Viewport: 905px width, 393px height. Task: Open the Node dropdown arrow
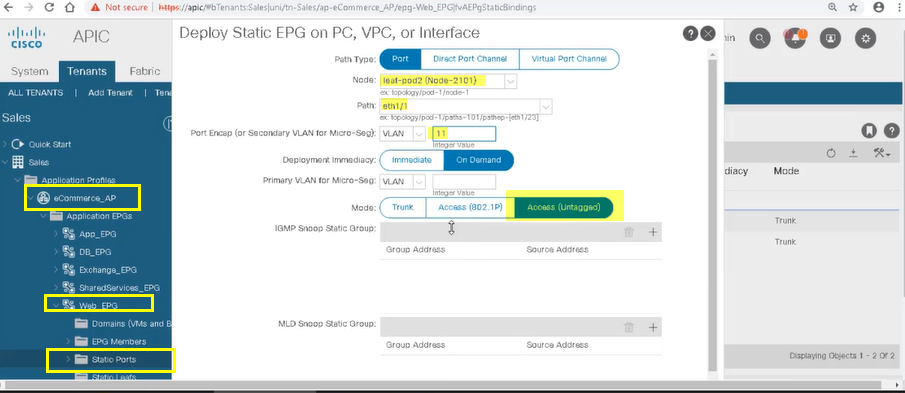tap(510, 81)
